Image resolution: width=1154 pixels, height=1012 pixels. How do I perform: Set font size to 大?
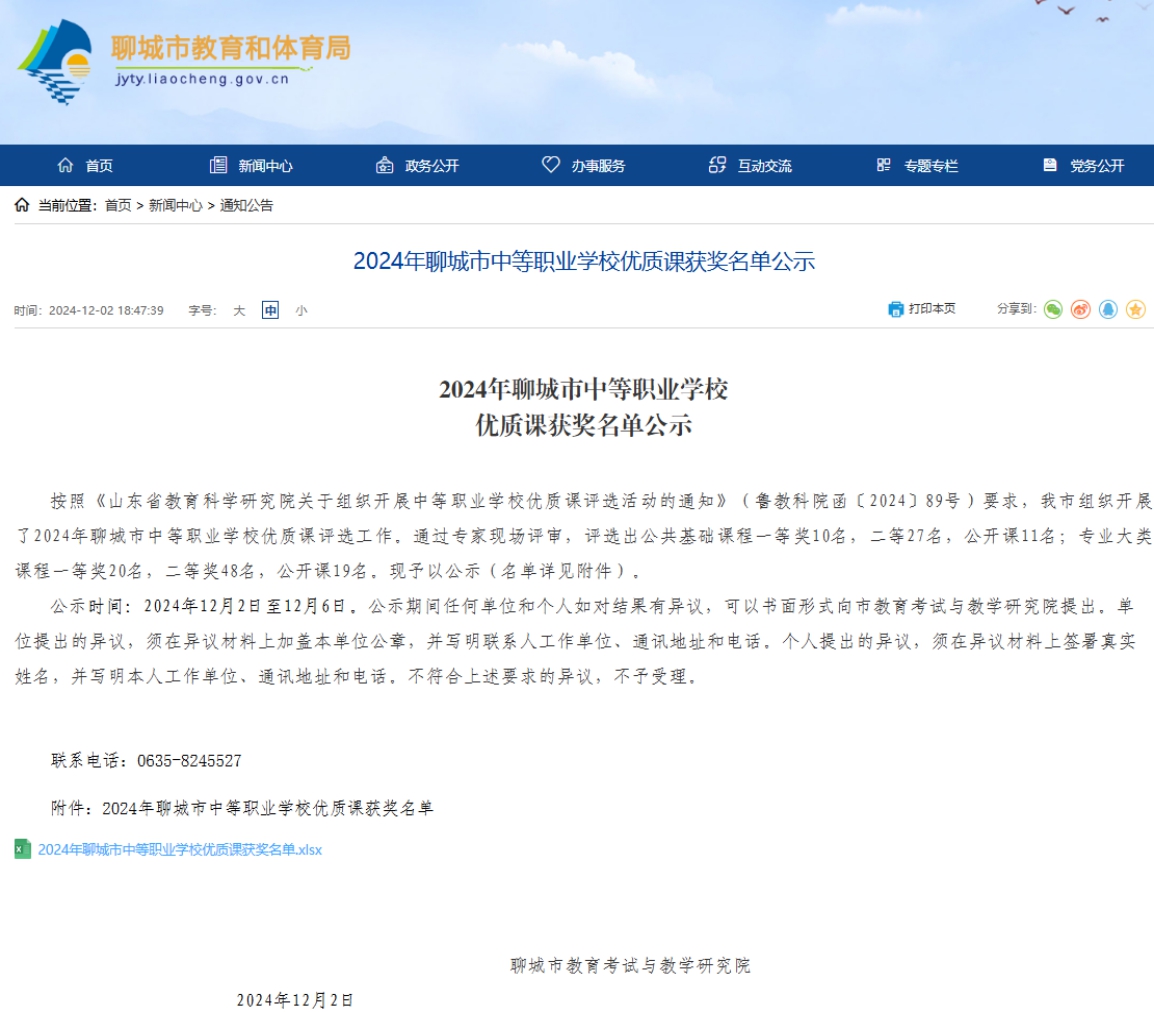point(239,311)
